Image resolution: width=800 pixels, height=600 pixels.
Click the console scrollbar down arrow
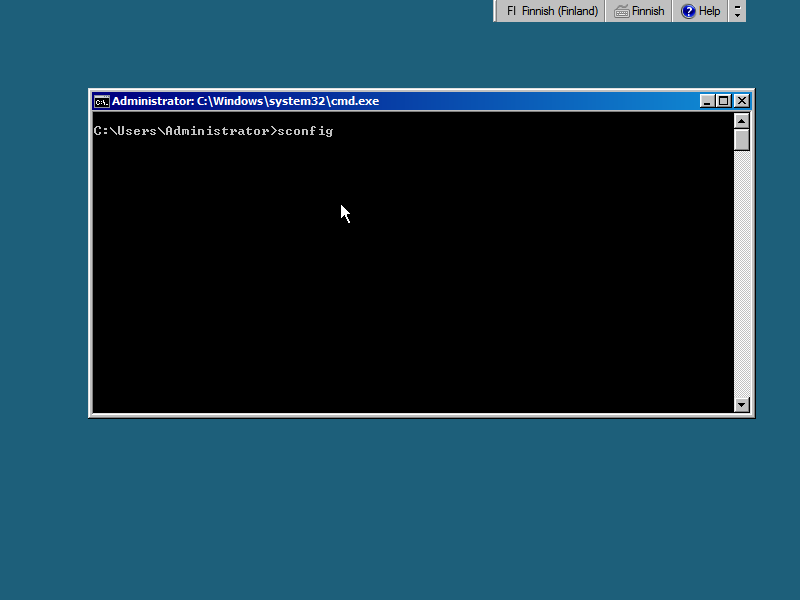[x=741, y=405]
